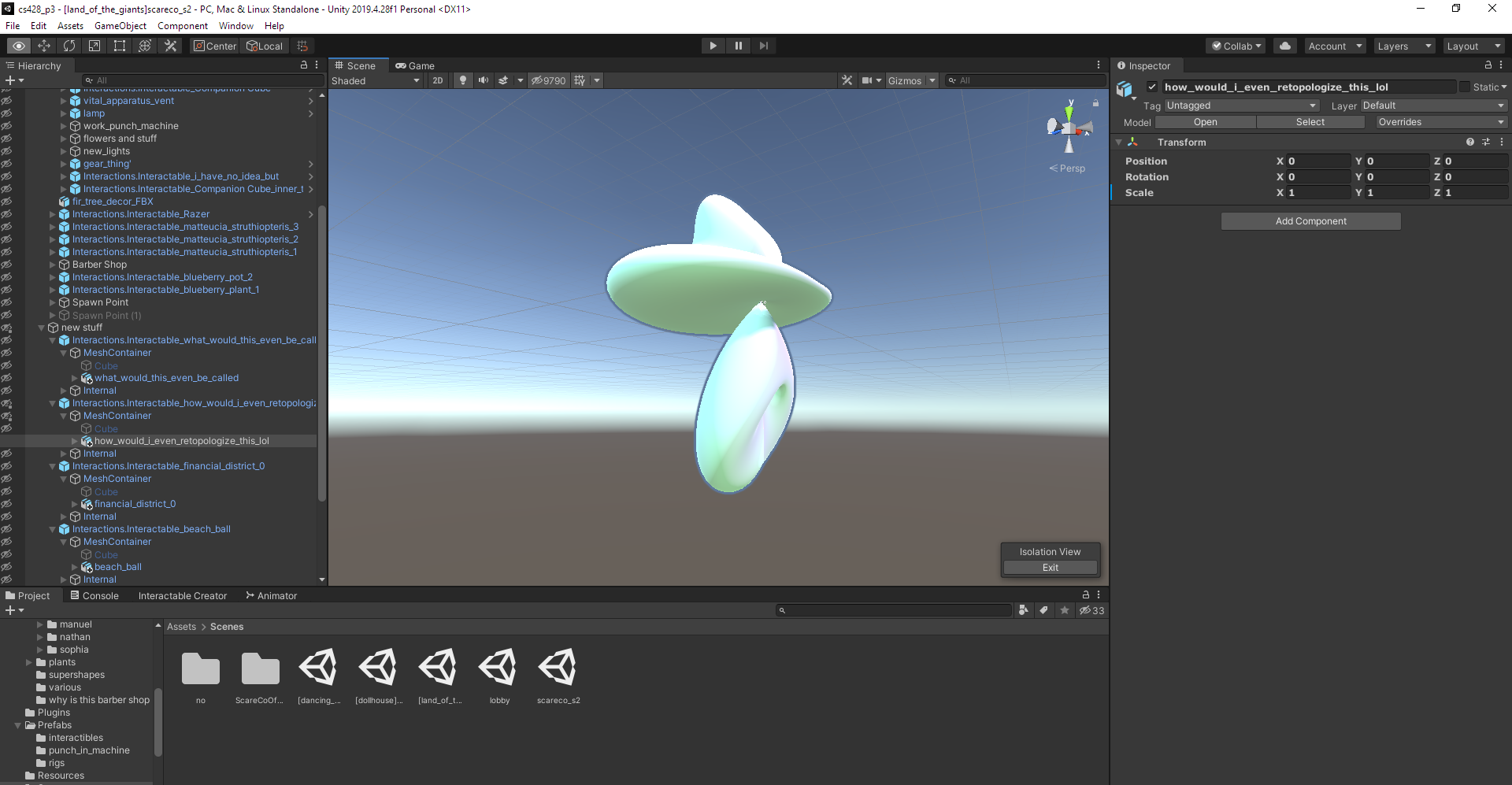Switch to the Animator tab

click(x=272, y=595)
